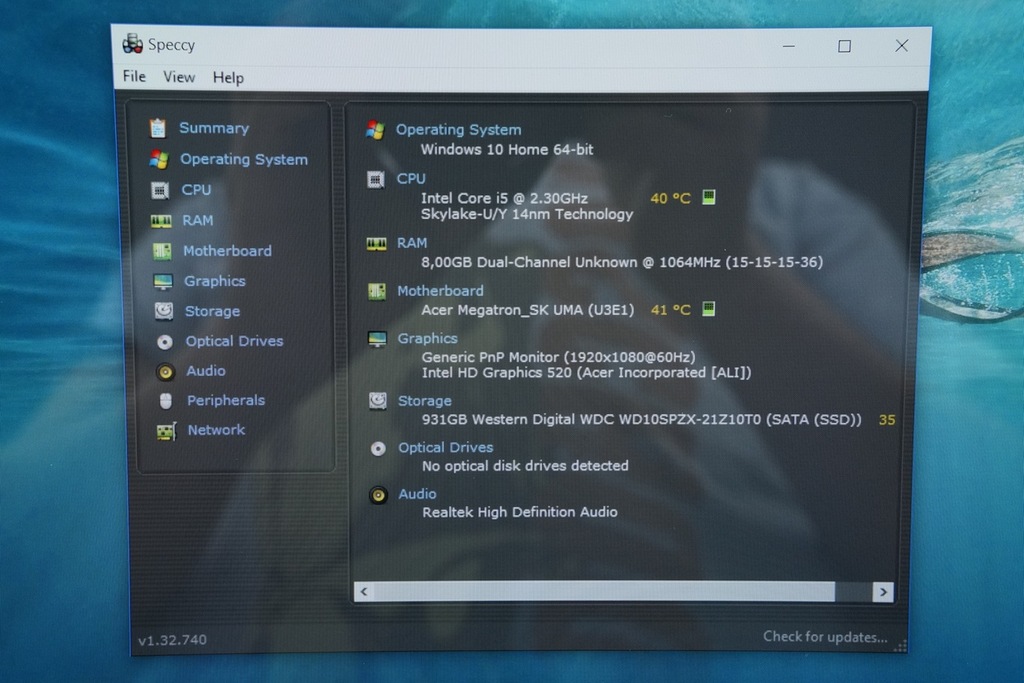Click the Acer Megatron_SK UMA (U3E1) text
The height and width of the screenshot is (683, 1024).
pyautogui.click(x=528, y=310)
